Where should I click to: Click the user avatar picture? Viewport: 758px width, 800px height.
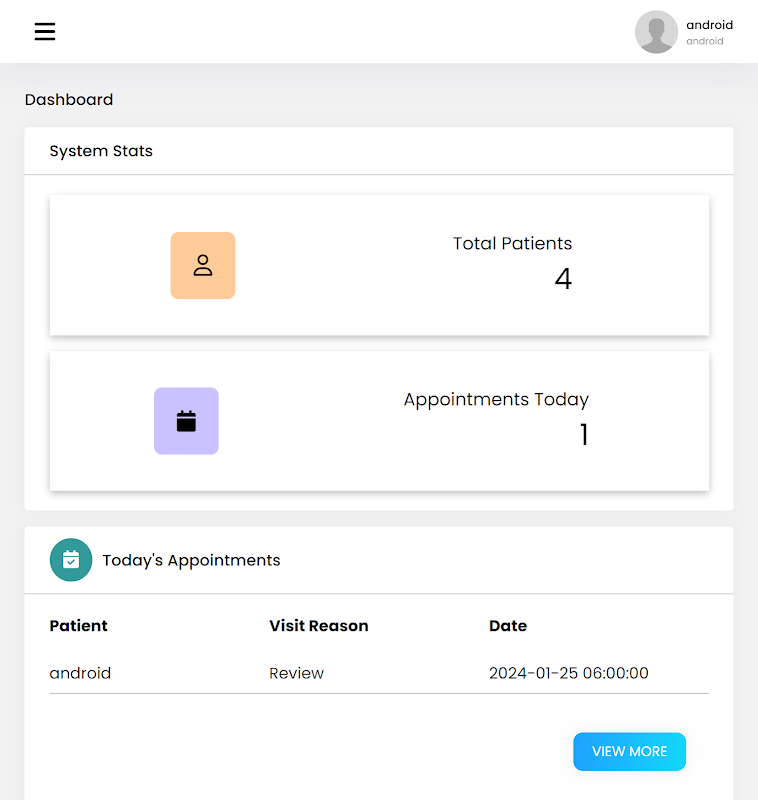(656, 32)
